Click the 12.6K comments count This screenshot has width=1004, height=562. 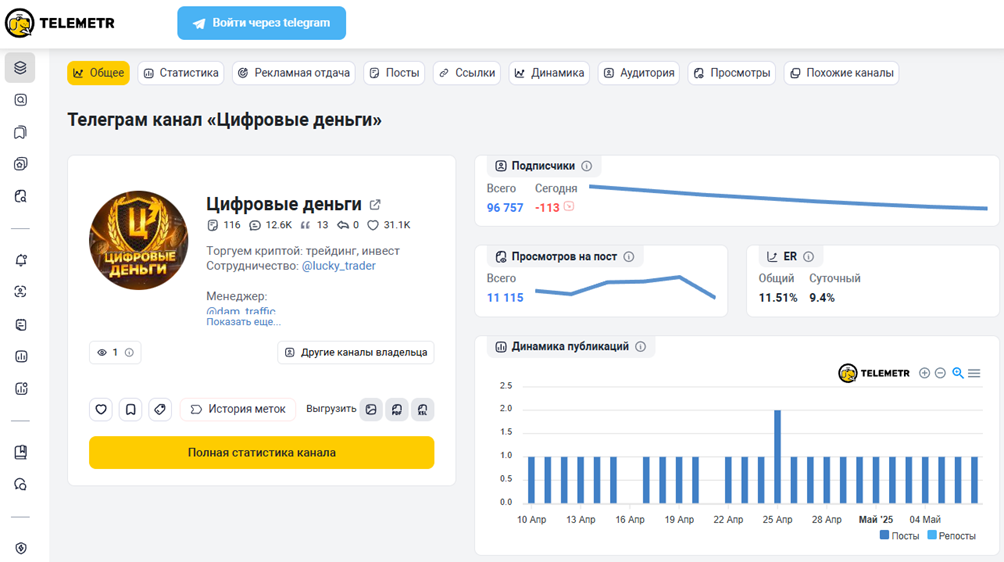coord(270,225)
